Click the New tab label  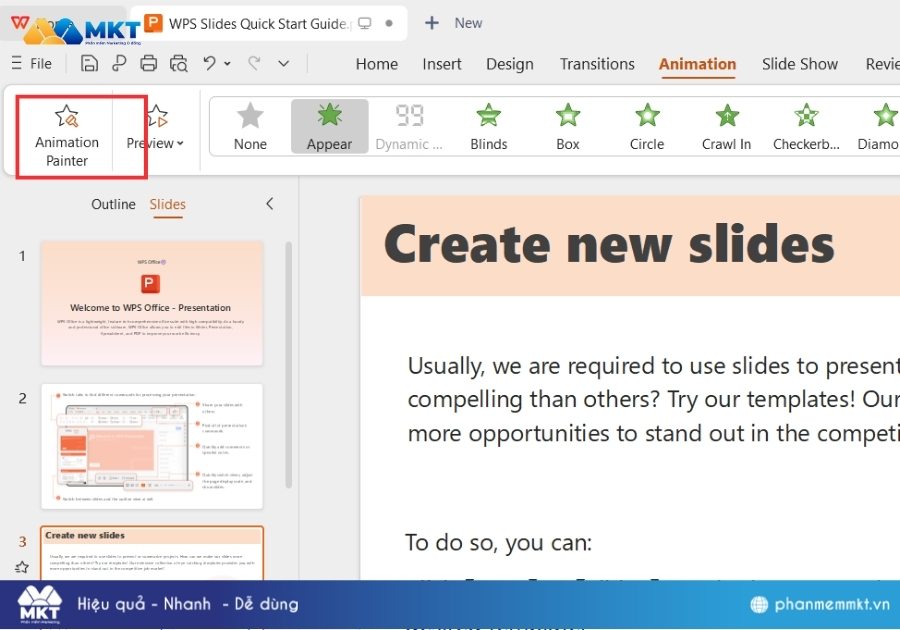click(x=468, y=23)
